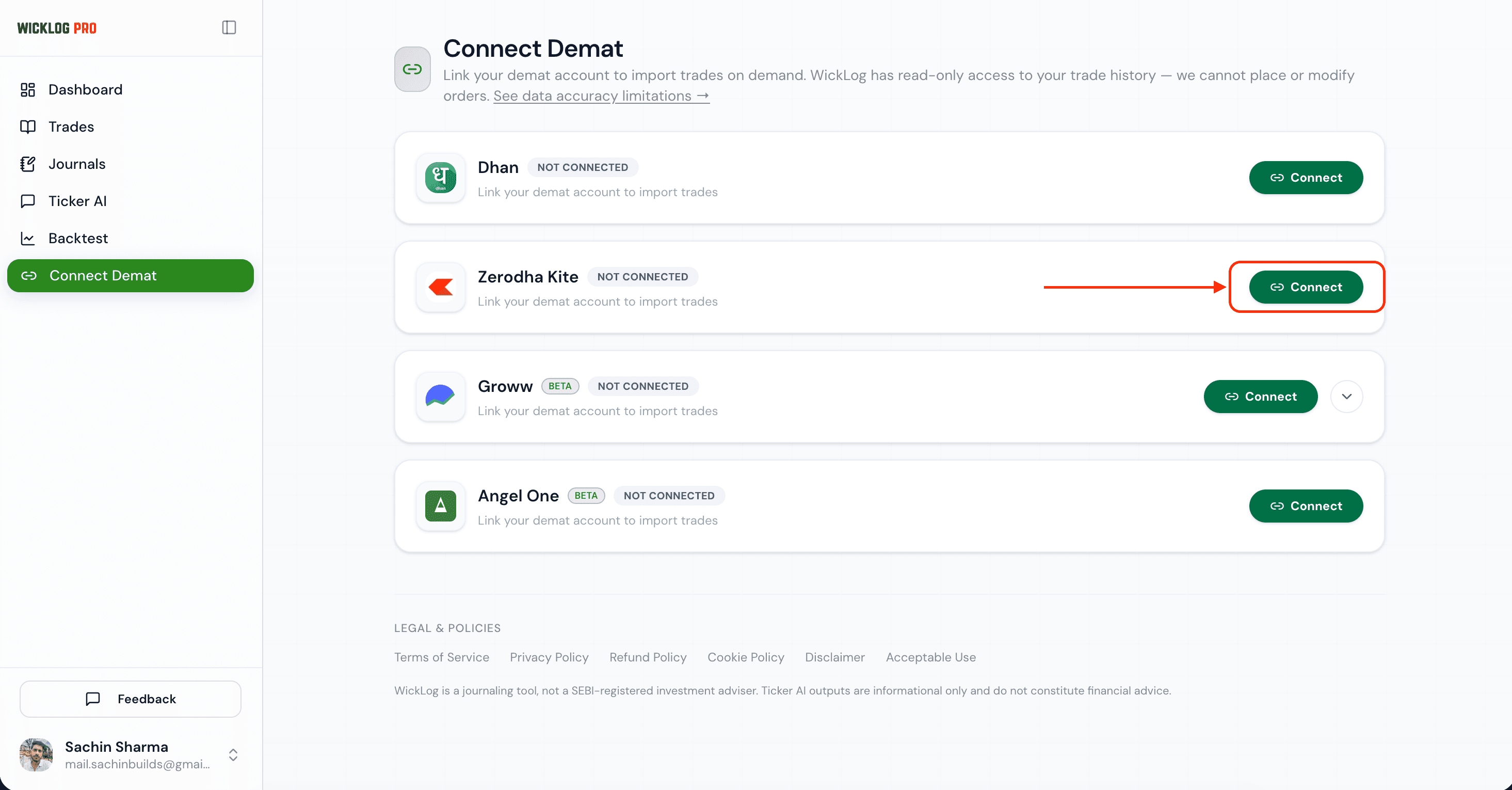Image resolution: width=1512 pixels, height=790 pixels.
Task: Click Angel One BETA badge
Action: [x=585, y=496]
